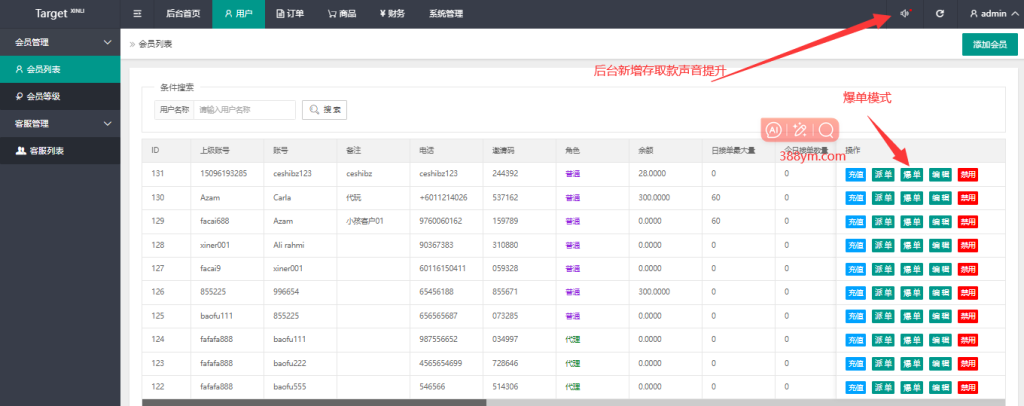This screenshot has width=1024, height=406.
Task: Click the 搜索 button
Action: click(324, 110)
